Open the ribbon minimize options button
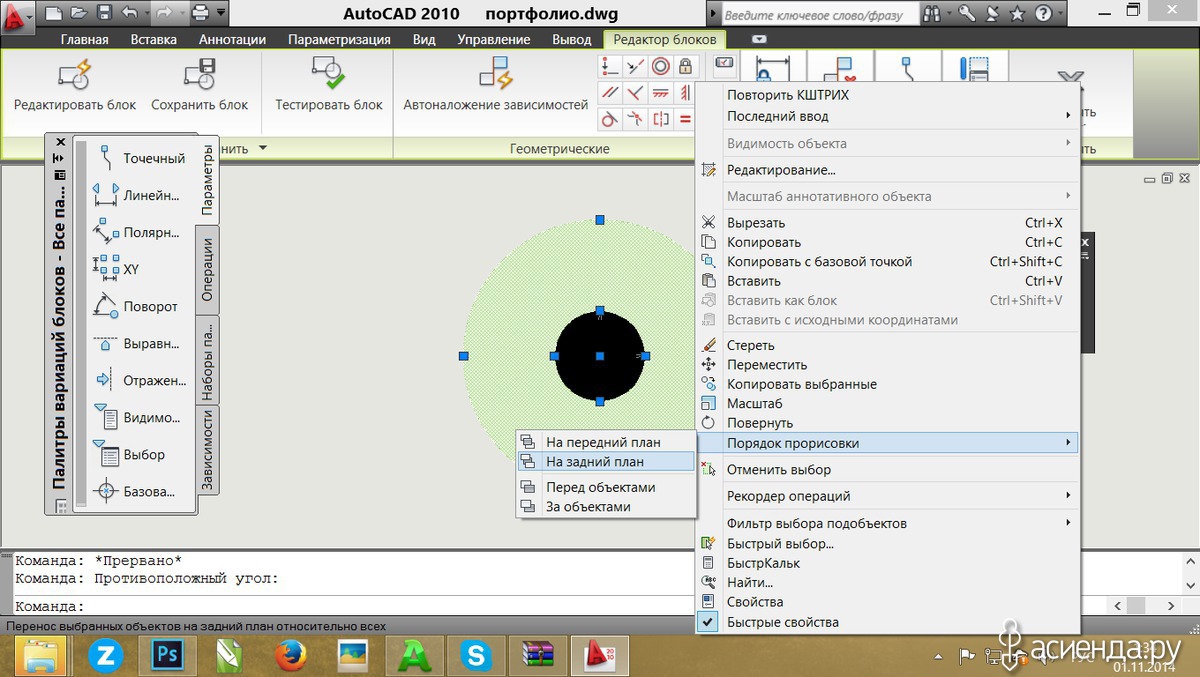This screenshot has height=677, width=1200. click(x=759, y=39)
